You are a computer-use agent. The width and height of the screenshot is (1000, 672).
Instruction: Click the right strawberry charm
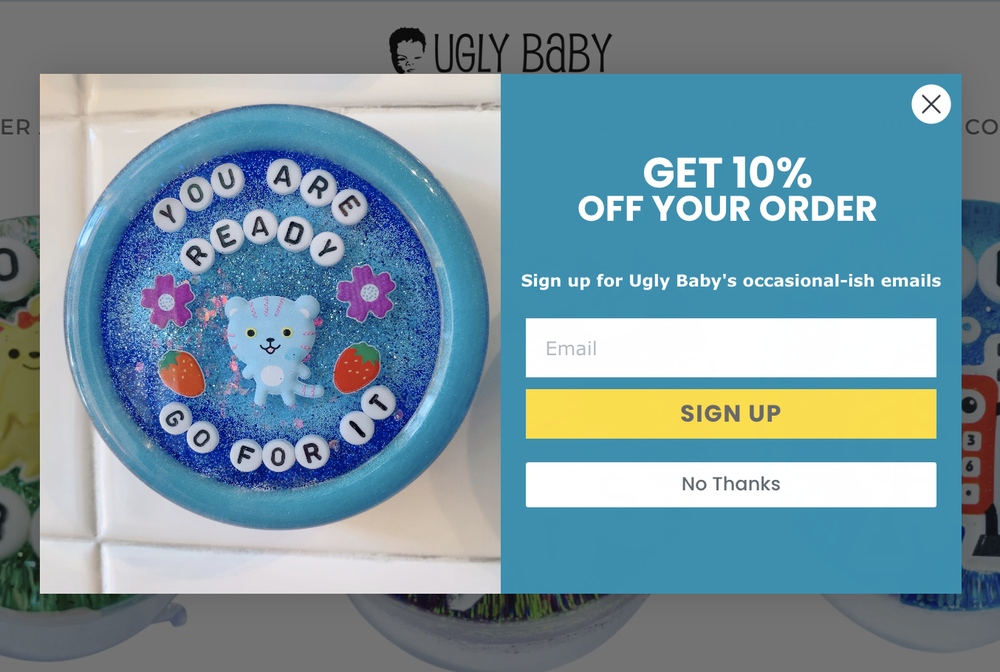357,367
